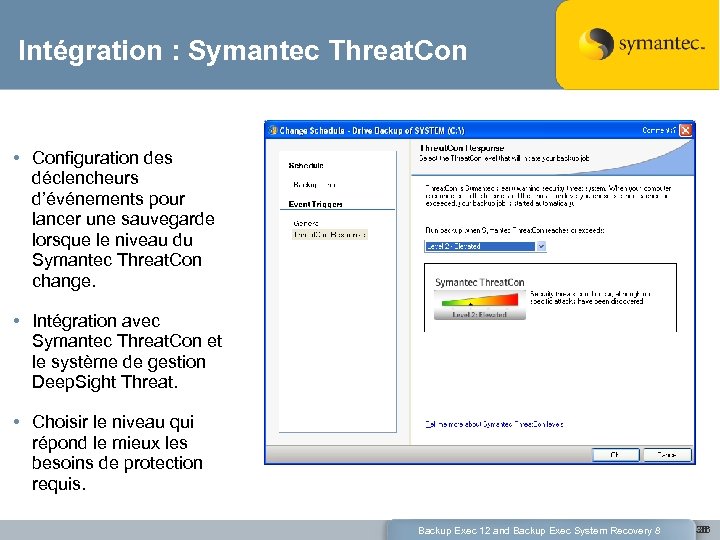720x540 pixels.
Task: Click the Symantec logo on slide
Action: pyautogui.click(x=641, y=44)
